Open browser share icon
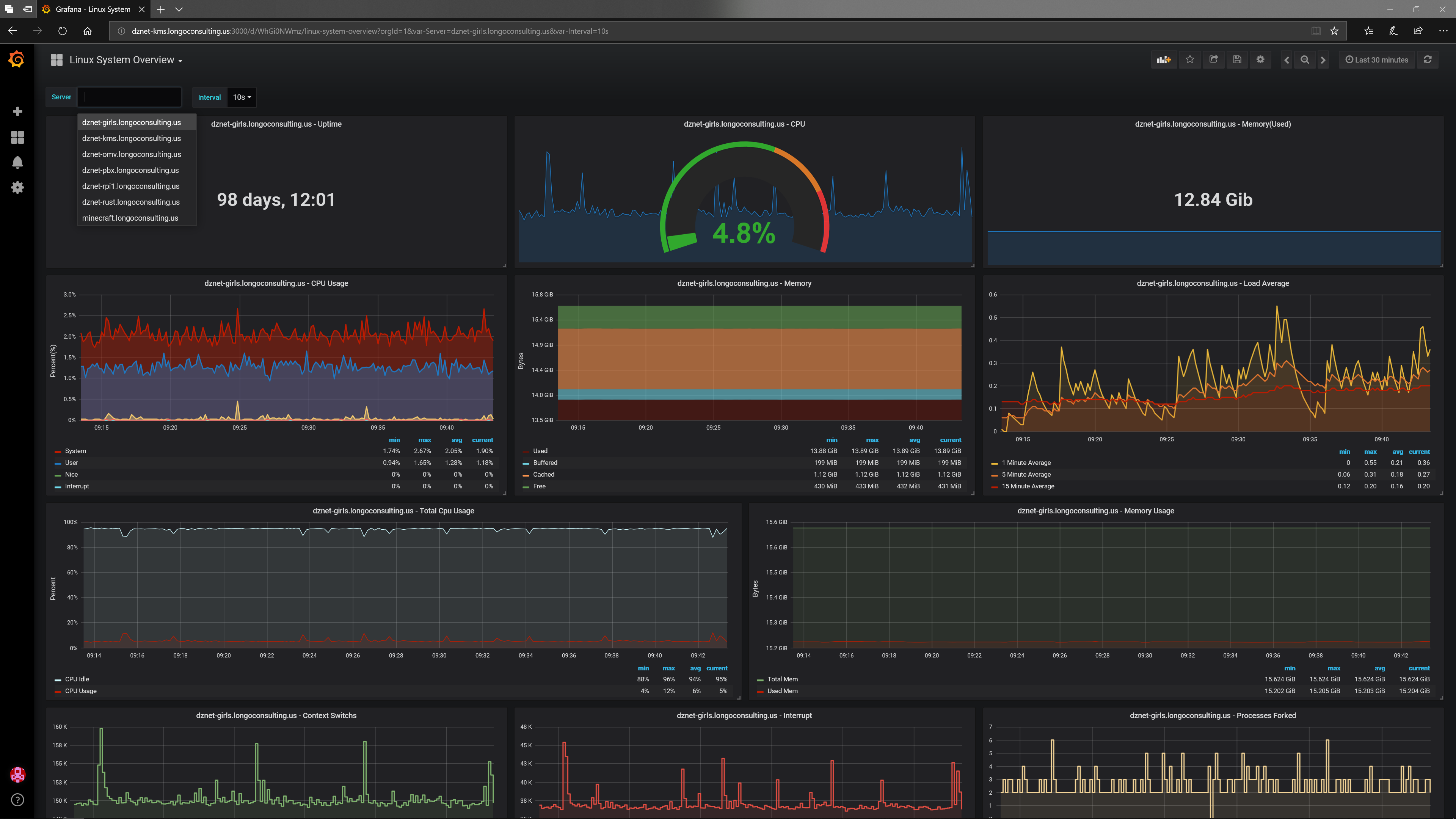1456x819 pixels. coord(1418,31)
